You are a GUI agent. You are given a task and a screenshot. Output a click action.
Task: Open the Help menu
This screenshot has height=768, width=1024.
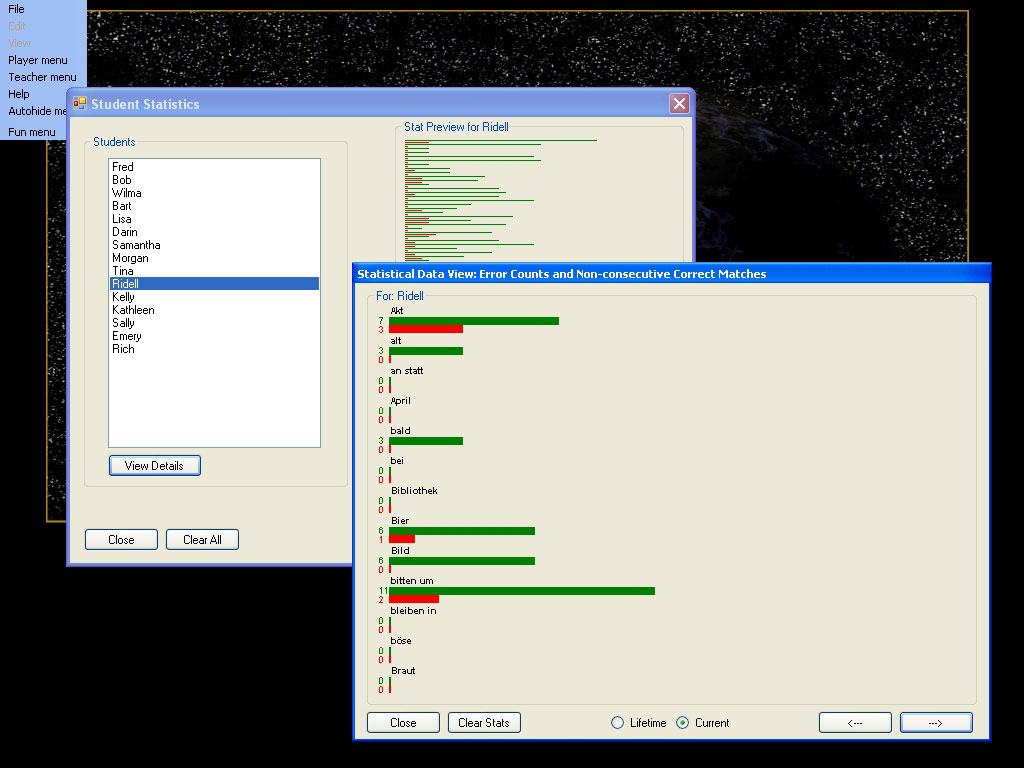[x=19, y=94]
